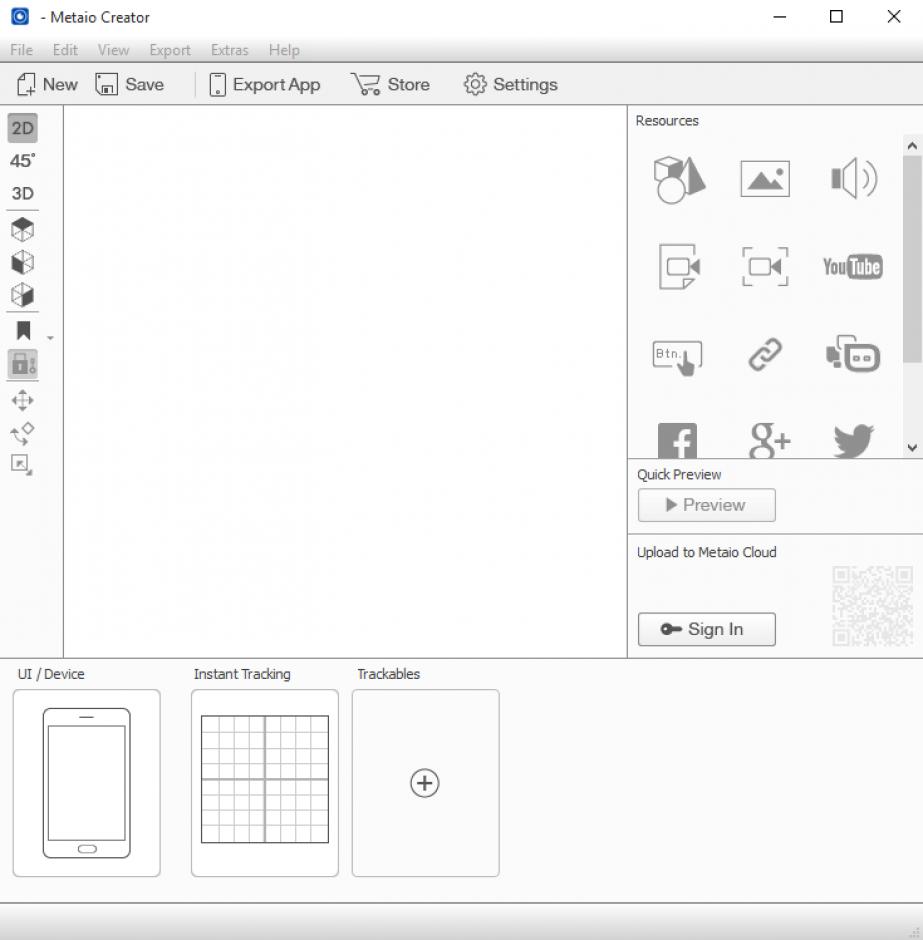923x940 pixels.
Task: Select the Scale tool
Action: click(x=22, y=465)
